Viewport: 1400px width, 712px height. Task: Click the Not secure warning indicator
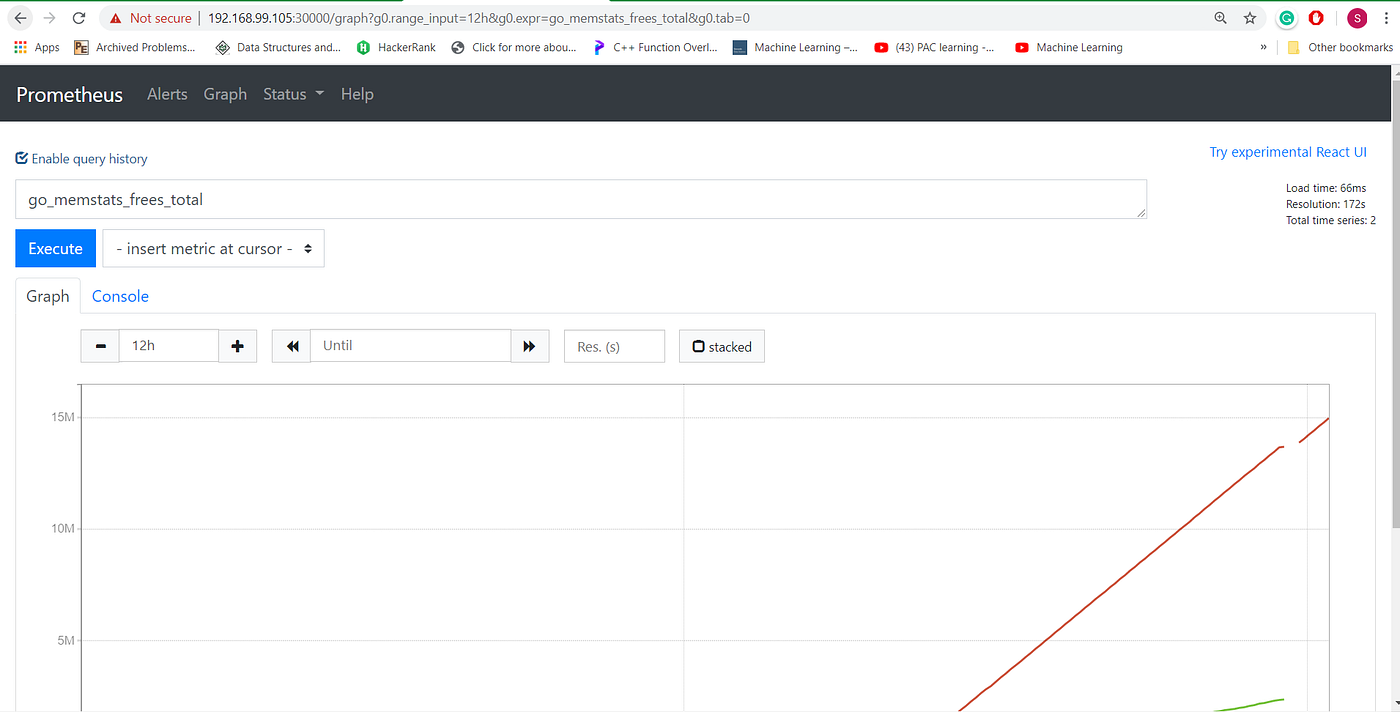pyautogui.click(x=149, y=17)
